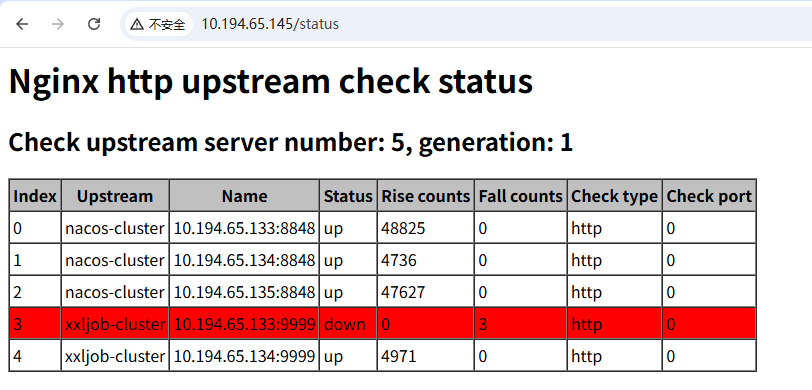Click rise count 0 in the red row
Screen dimensions: 812x390
pos(386,324)
